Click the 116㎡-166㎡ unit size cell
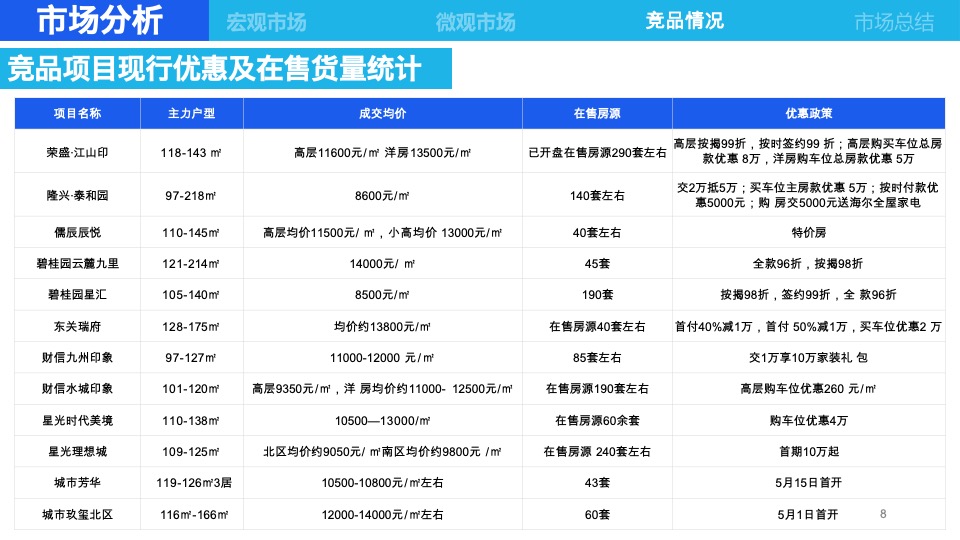The width and height of the screenshot is (960, 540). click(x=194, y=515)
